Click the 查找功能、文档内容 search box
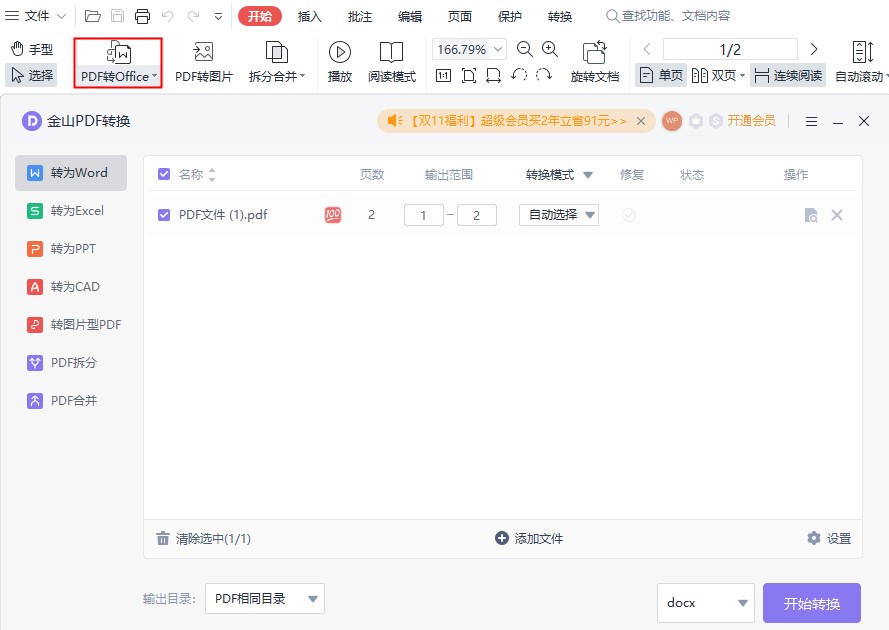This screenshot has width=889, height=630. pyautogui.click(x=669, y=16)
